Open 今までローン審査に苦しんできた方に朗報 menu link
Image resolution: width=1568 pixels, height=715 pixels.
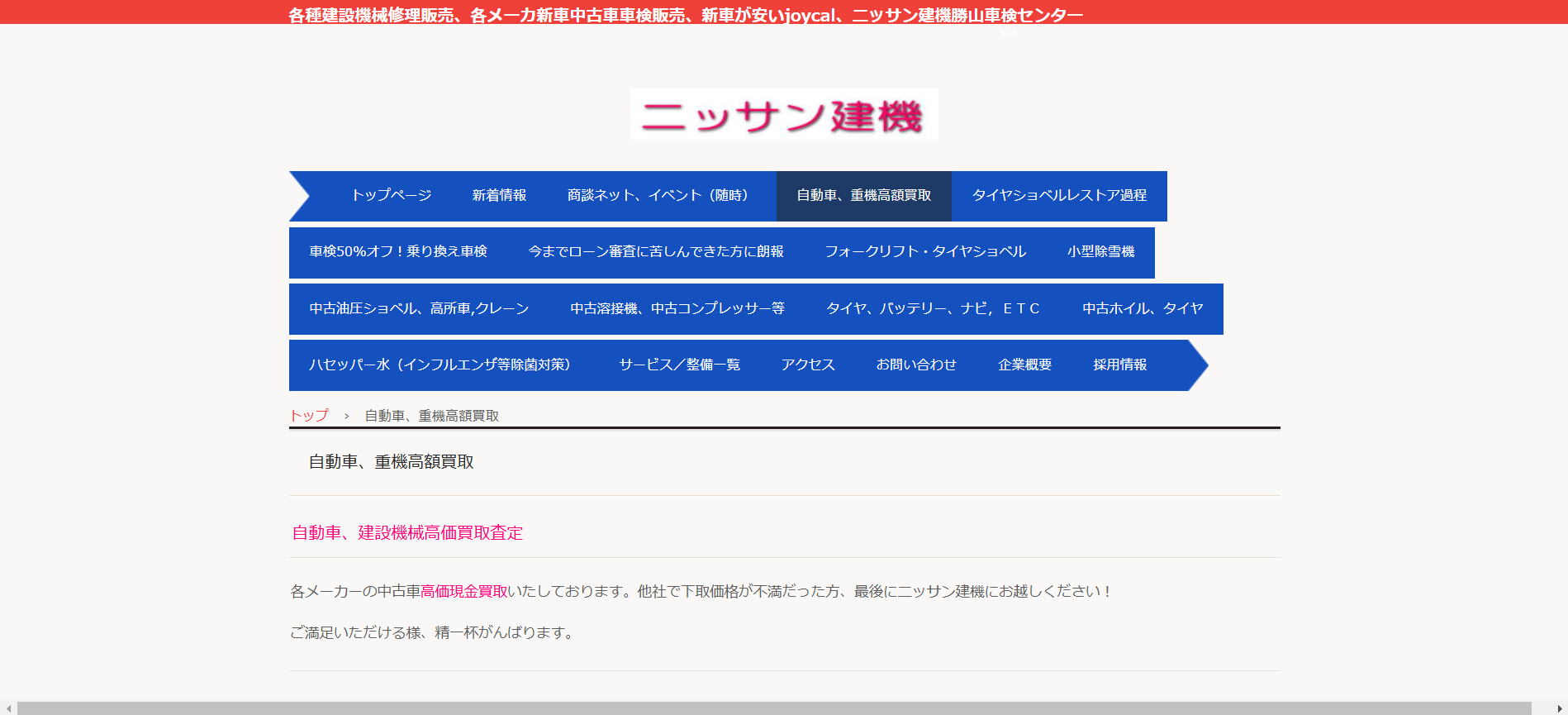tap(656, 252)
